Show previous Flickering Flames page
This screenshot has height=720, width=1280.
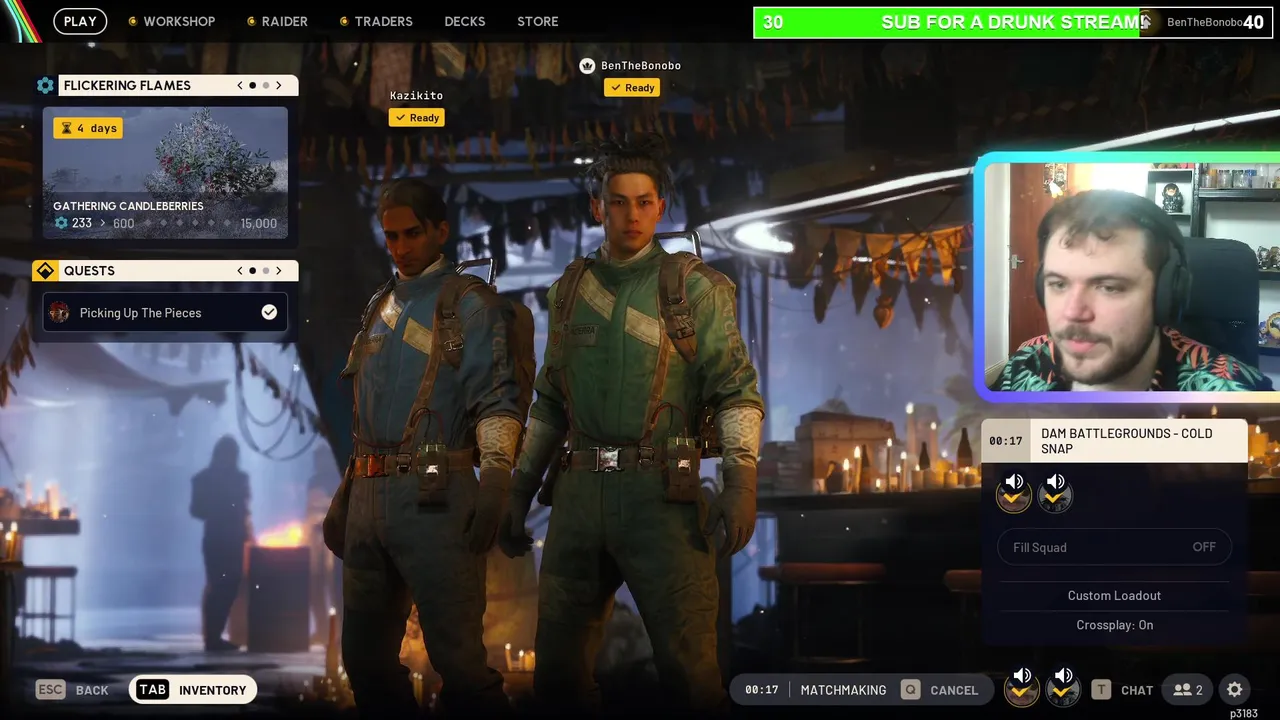[x=240, y=86]
